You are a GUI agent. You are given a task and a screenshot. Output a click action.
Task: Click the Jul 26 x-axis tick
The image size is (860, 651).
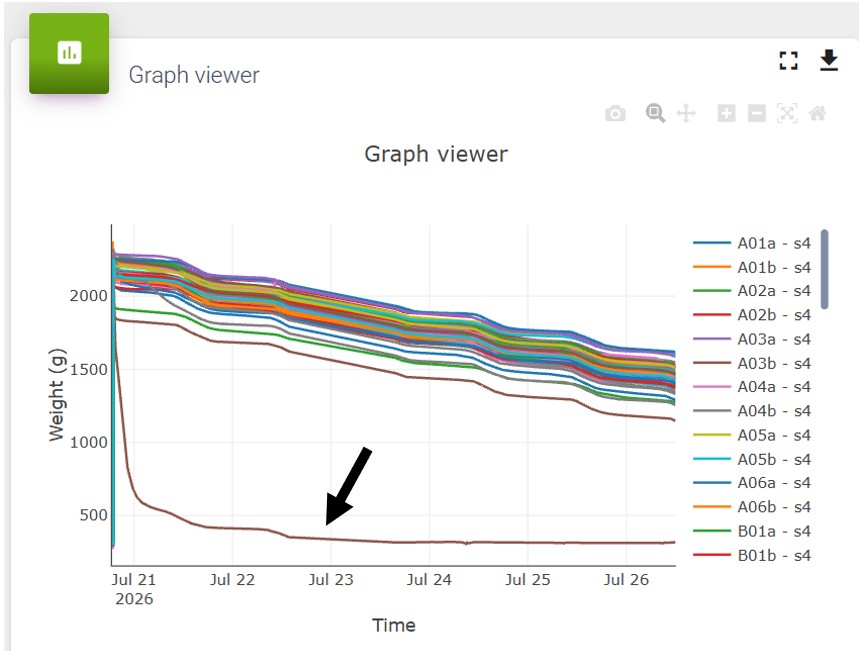click(x=626, y=580)
